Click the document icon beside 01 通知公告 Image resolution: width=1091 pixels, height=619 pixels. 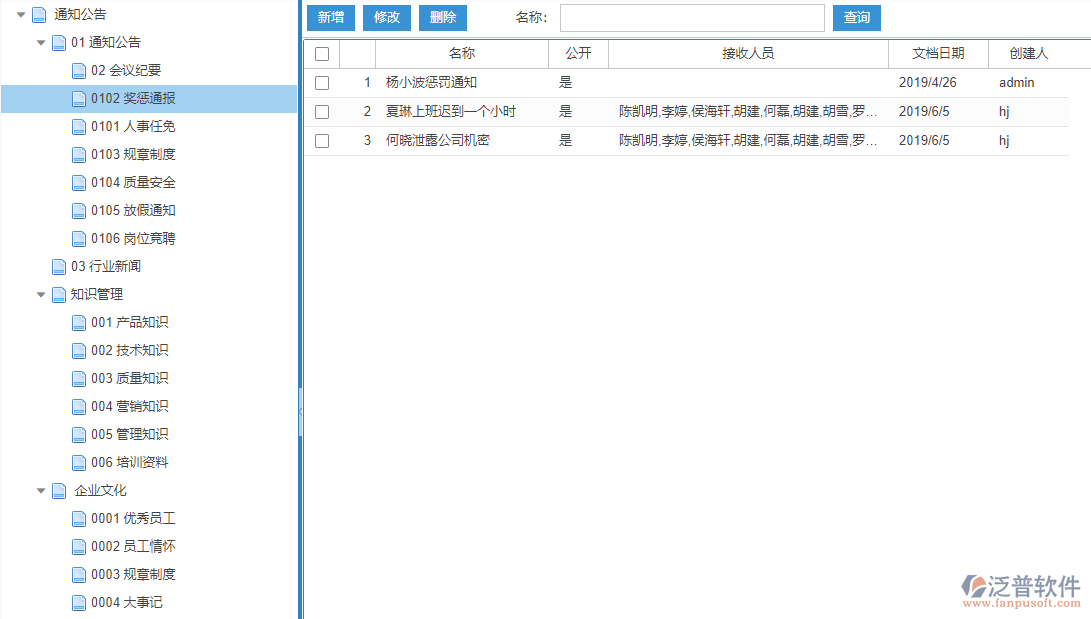click(57, 42)
